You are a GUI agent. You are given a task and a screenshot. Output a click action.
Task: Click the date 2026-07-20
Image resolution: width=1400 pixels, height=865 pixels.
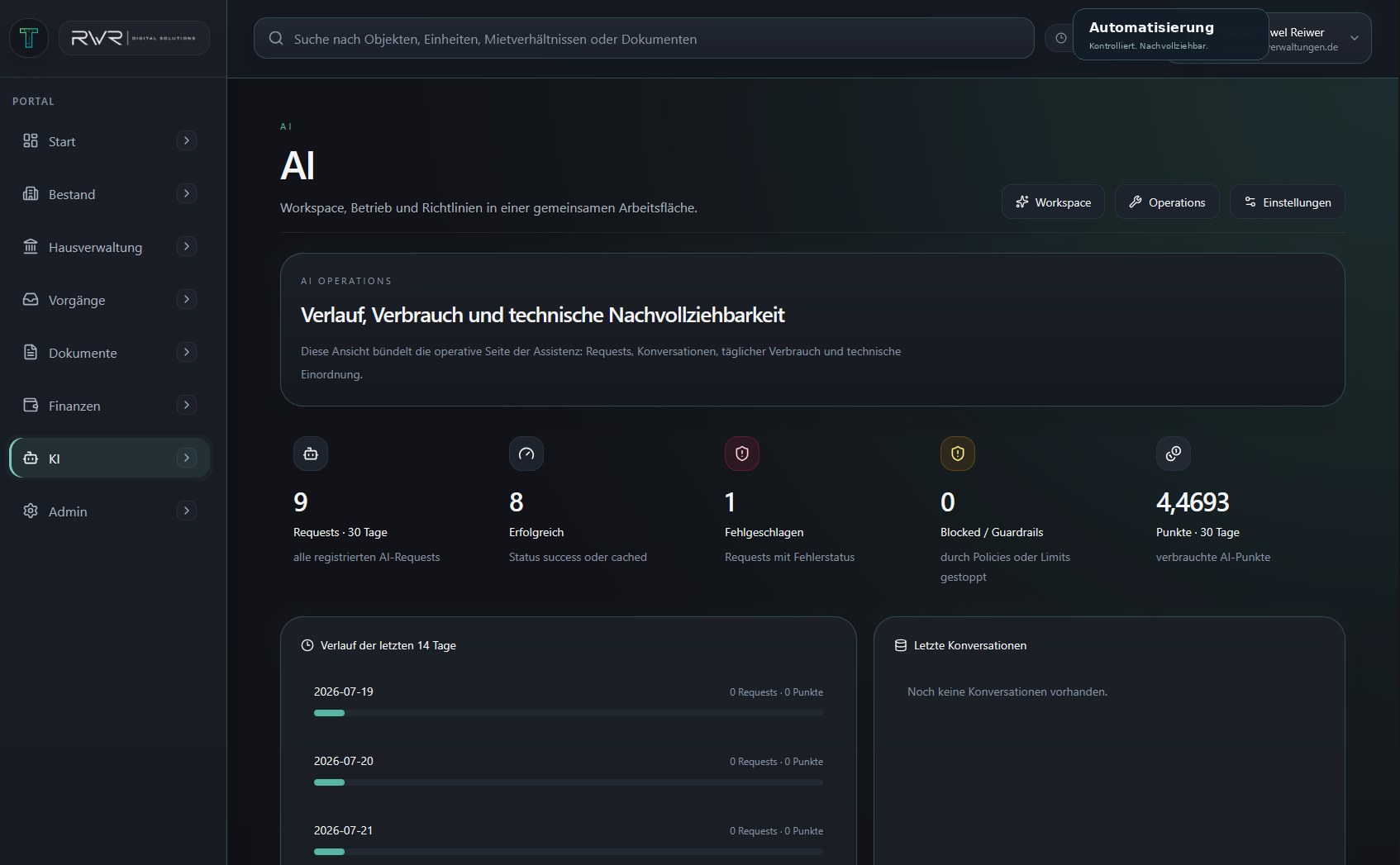pos(344,761)
